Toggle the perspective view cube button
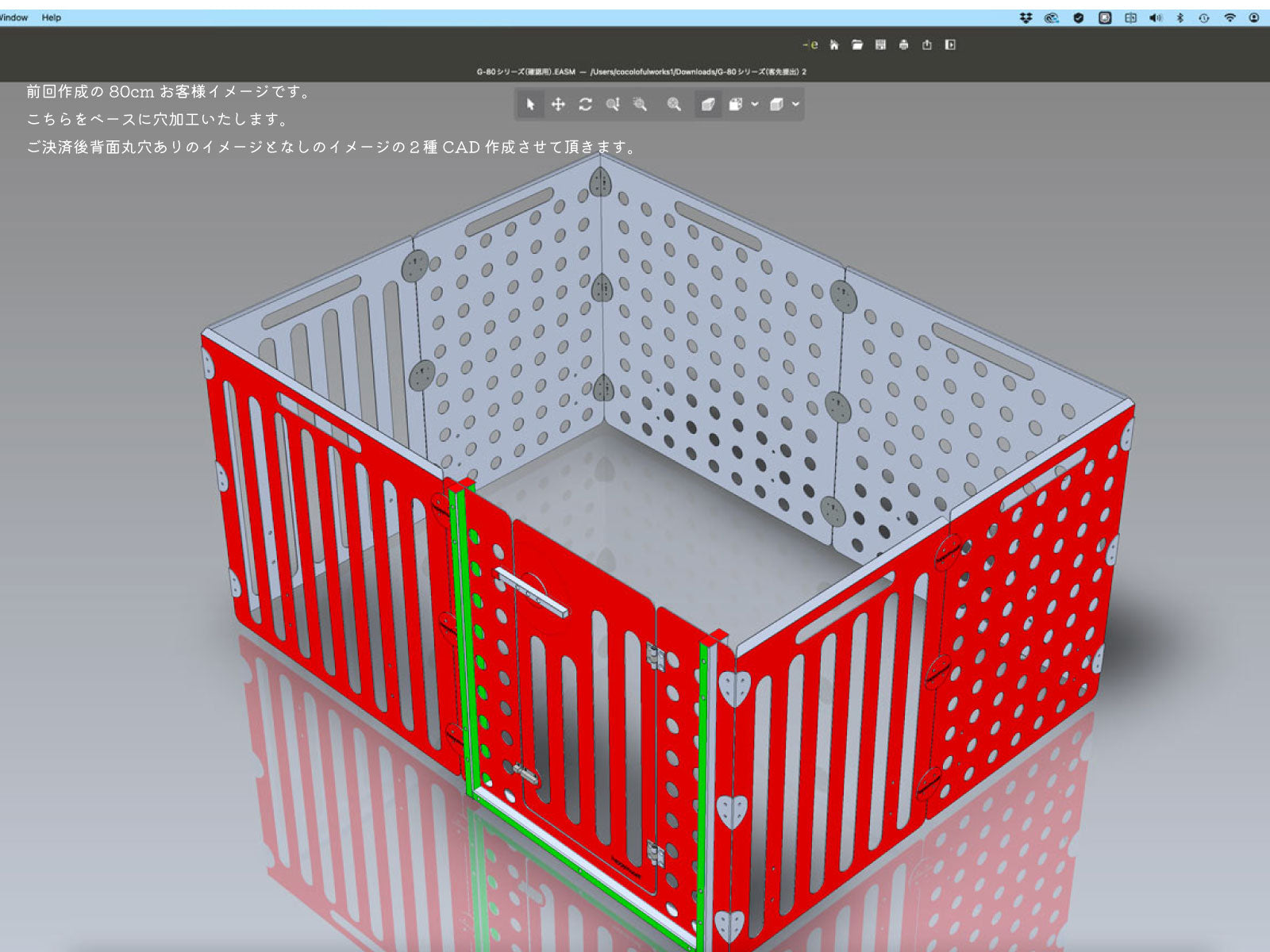The image size is (1270, 952). click(707, 105)
